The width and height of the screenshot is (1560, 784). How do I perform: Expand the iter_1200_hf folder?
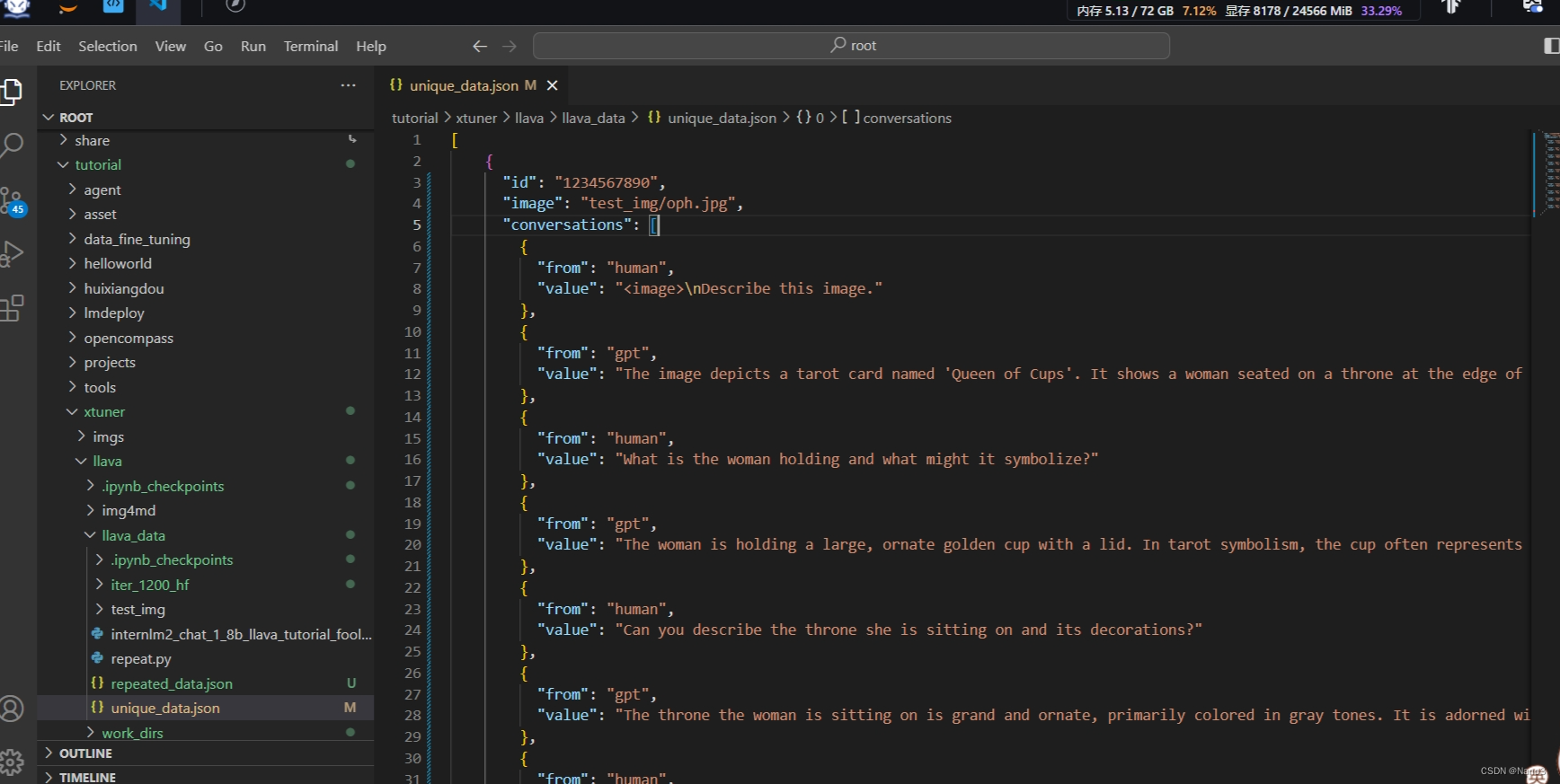pos(206,585)
